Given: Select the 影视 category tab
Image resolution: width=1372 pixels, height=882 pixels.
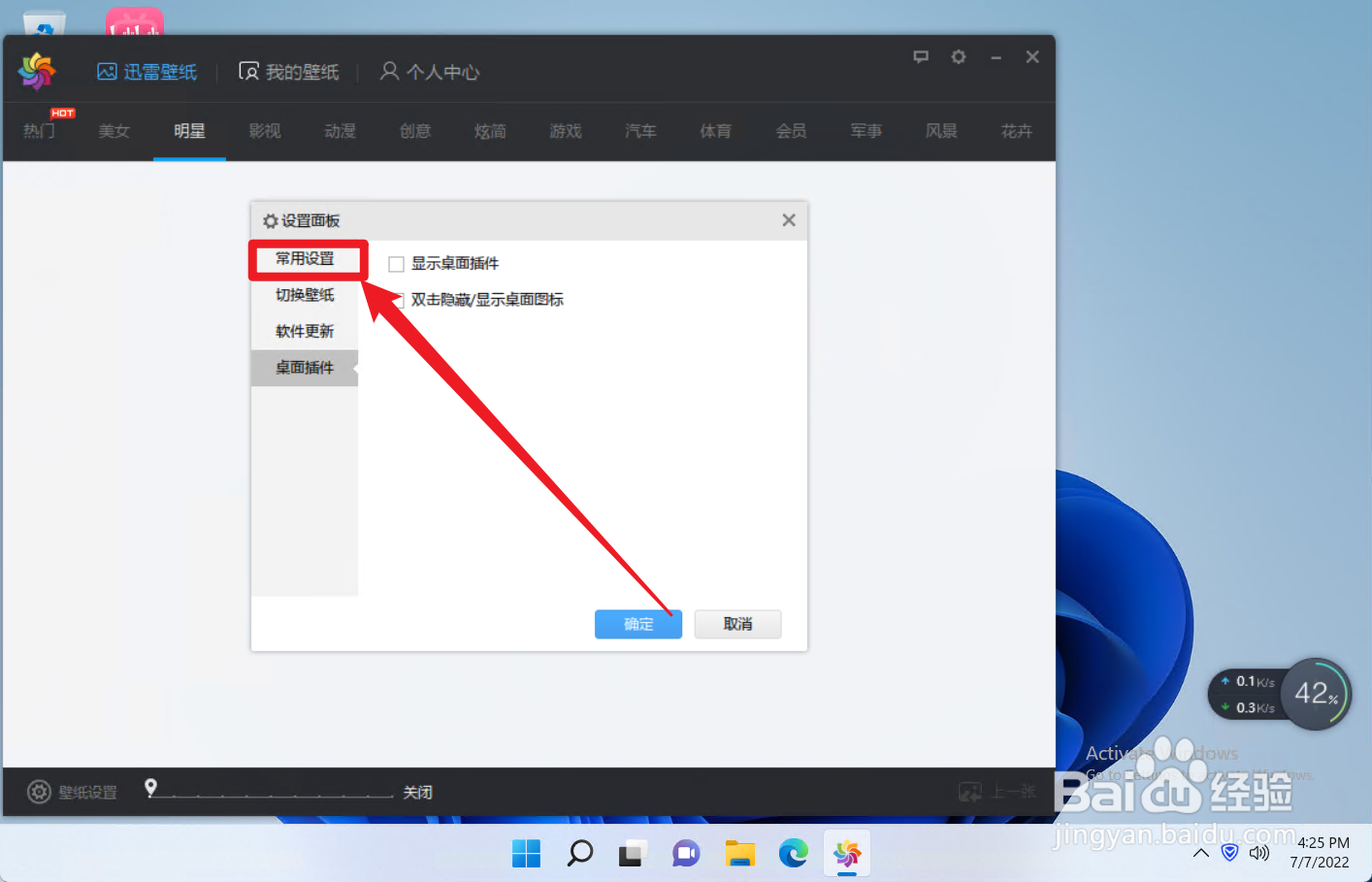Looking at the screenshot, I should pos(265,131).
